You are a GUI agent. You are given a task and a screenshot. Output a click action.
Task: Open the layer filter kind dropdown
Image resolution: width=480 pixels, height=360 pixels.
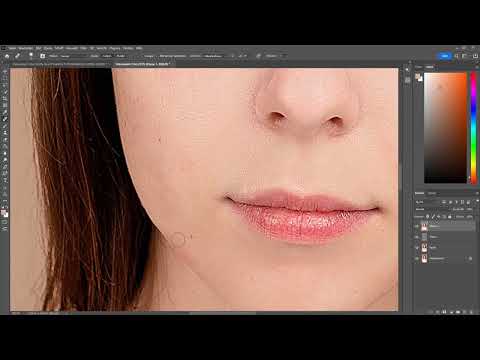pyautogui.click(x=427, y=202)
